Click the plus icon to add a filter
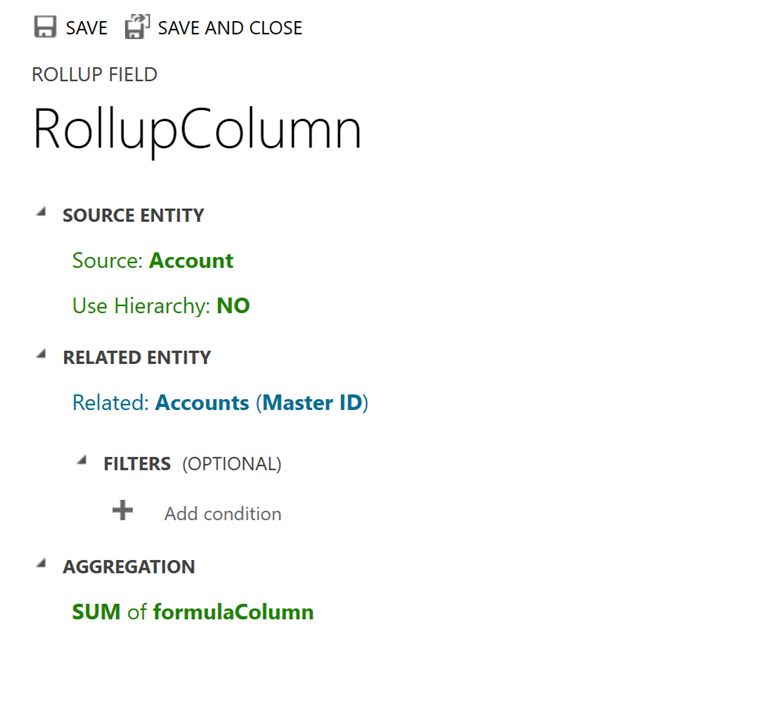This screenshot has height=717, width=780. 122,511
